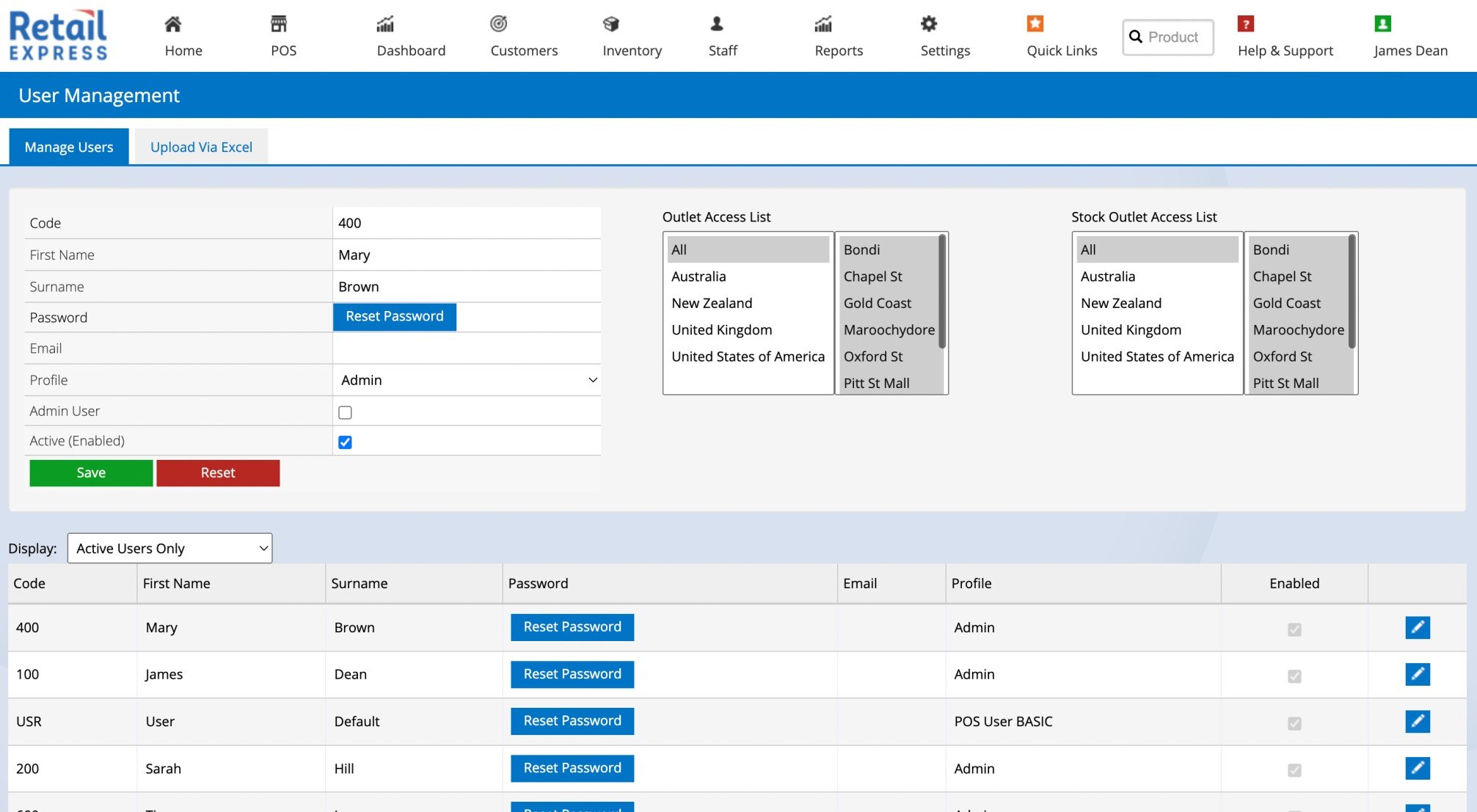1477x812 pixels.
Task: Click the Dashboard chart icon
Action: click(x=385, y=23)
